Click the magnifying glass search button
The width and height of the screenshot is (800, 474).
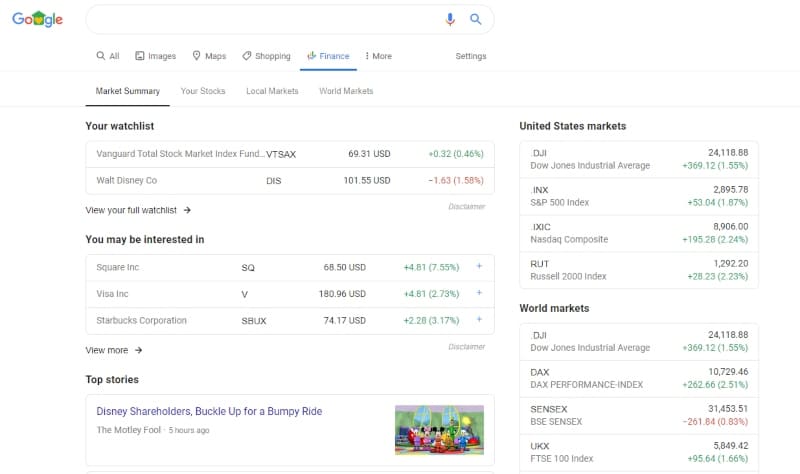[x=476, y=19]
